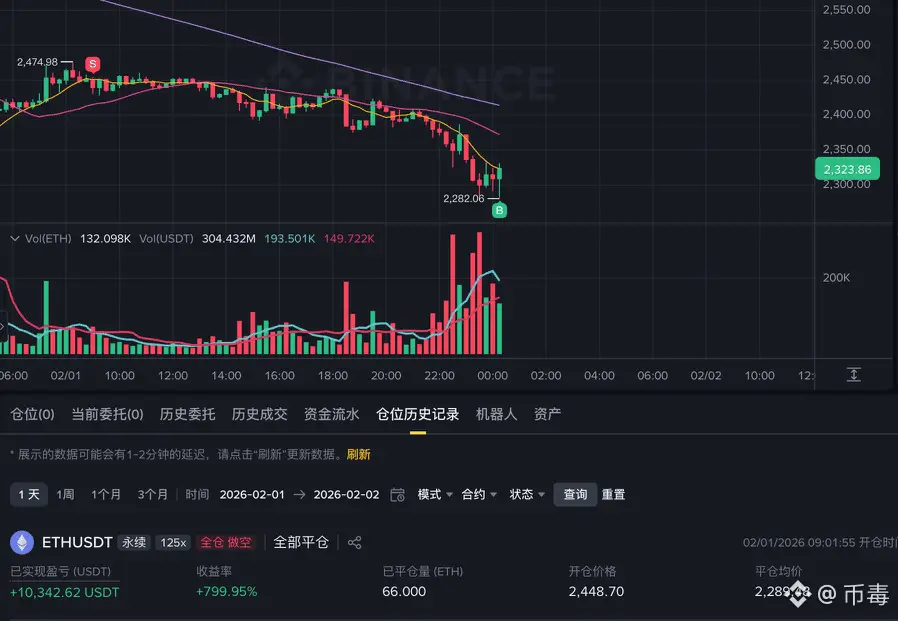Click the 2,282.06 low price label
The height and width of the screenshot is (621, 898).
[x=464, y=198]
